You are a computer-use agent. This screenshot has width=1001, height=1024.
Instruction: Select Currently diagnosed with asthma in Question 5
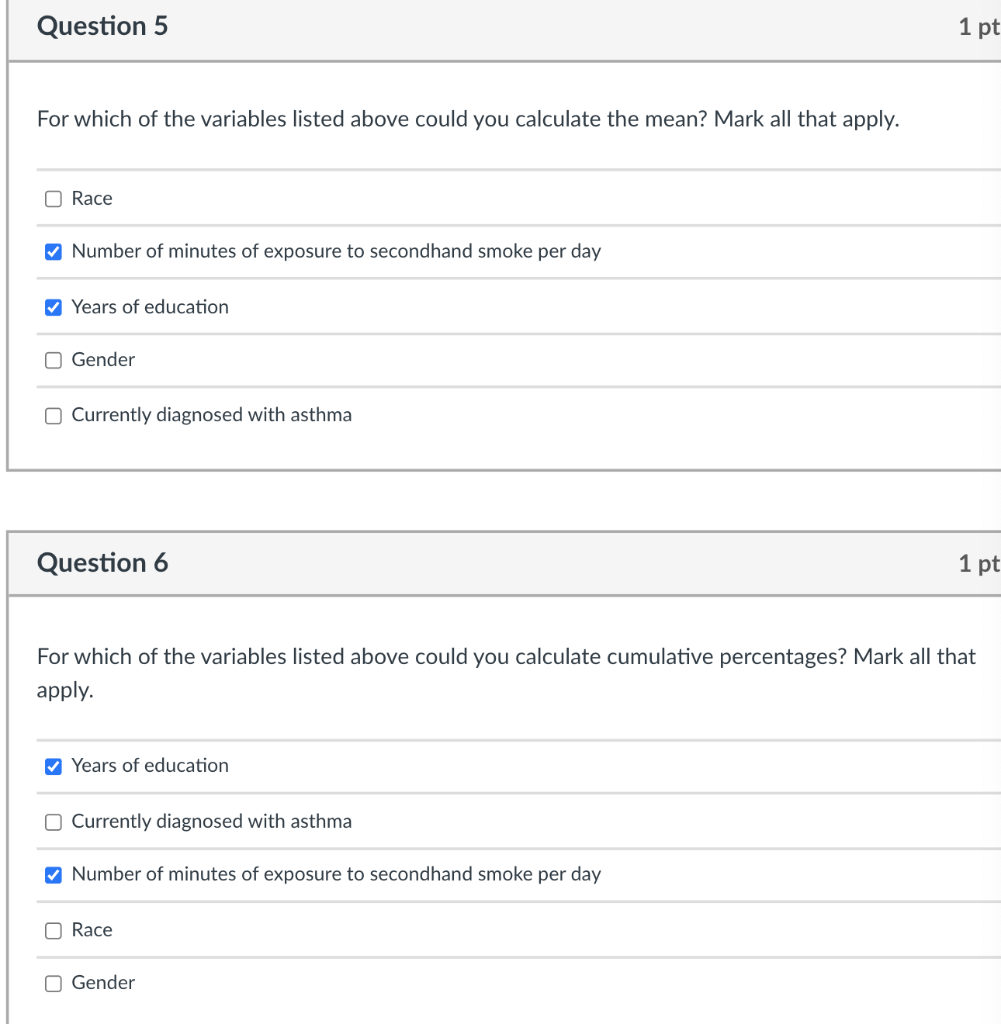click(x=53, y=415)
